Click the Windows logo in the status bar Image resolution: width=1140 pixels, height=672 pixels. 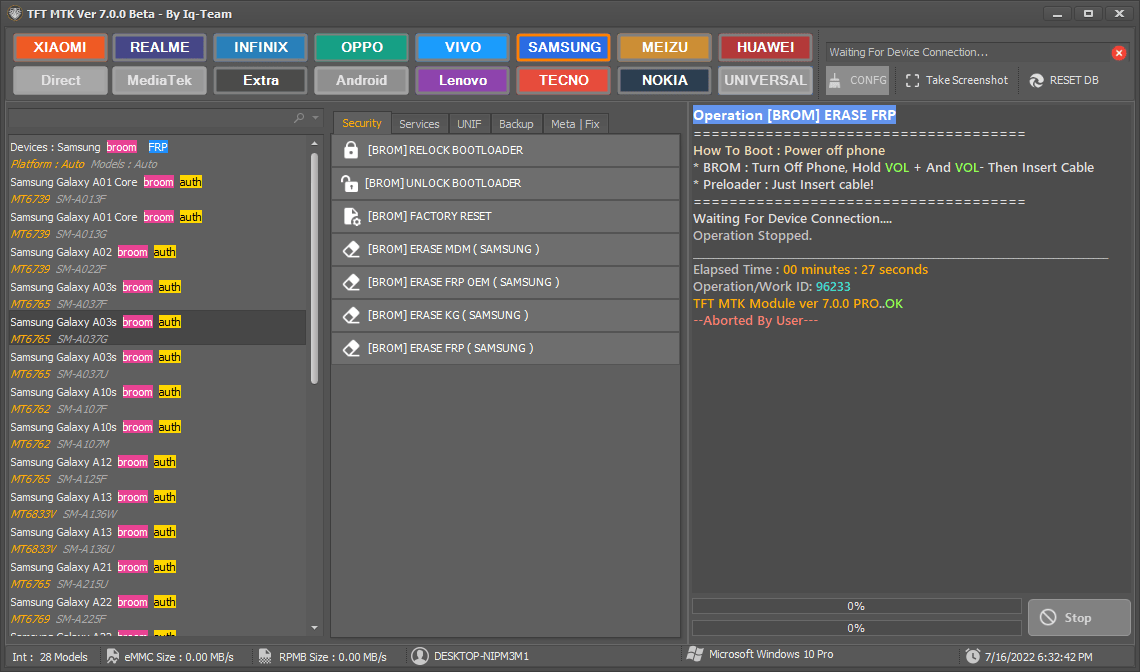pos(696,655)
